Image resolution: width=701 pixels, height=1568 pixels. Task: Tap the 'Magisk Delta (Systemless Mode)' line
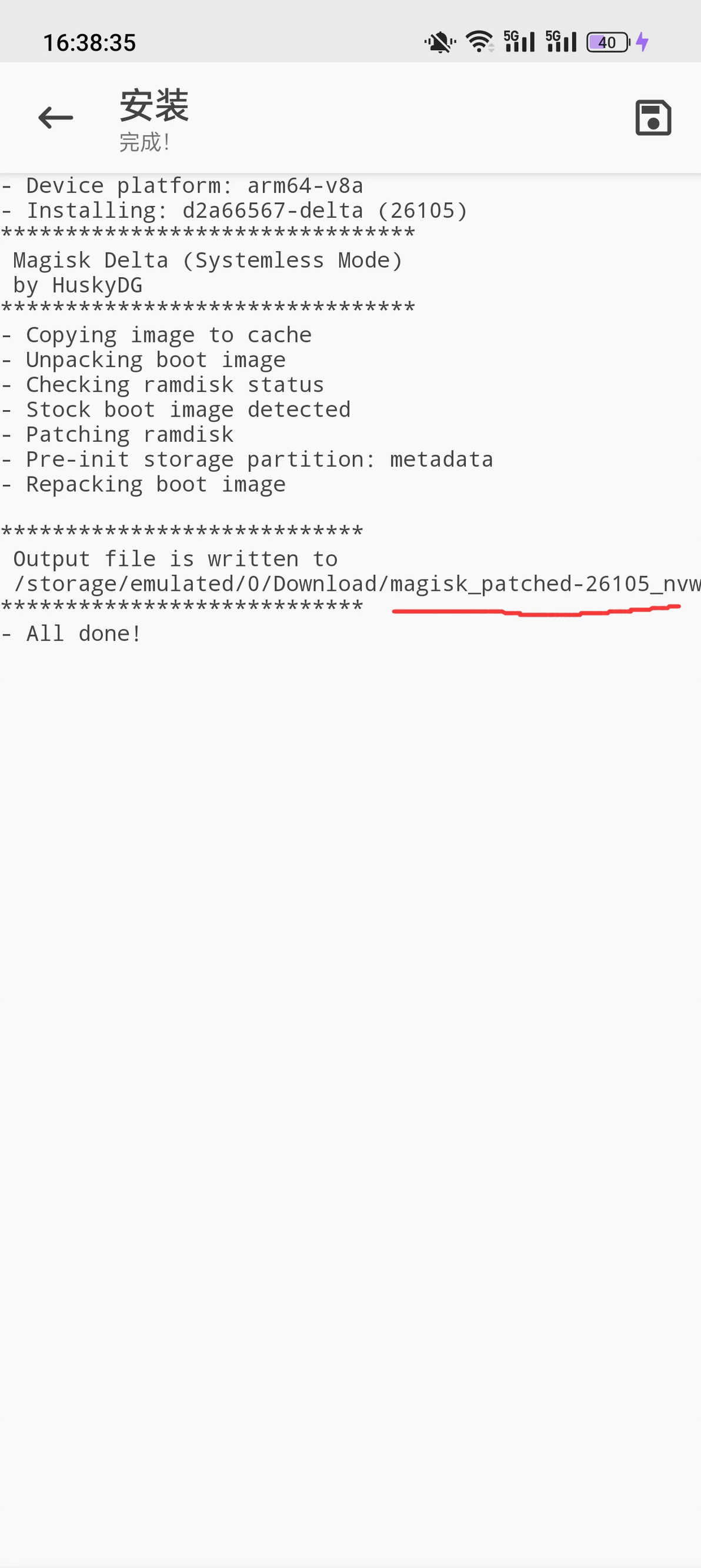207,261
